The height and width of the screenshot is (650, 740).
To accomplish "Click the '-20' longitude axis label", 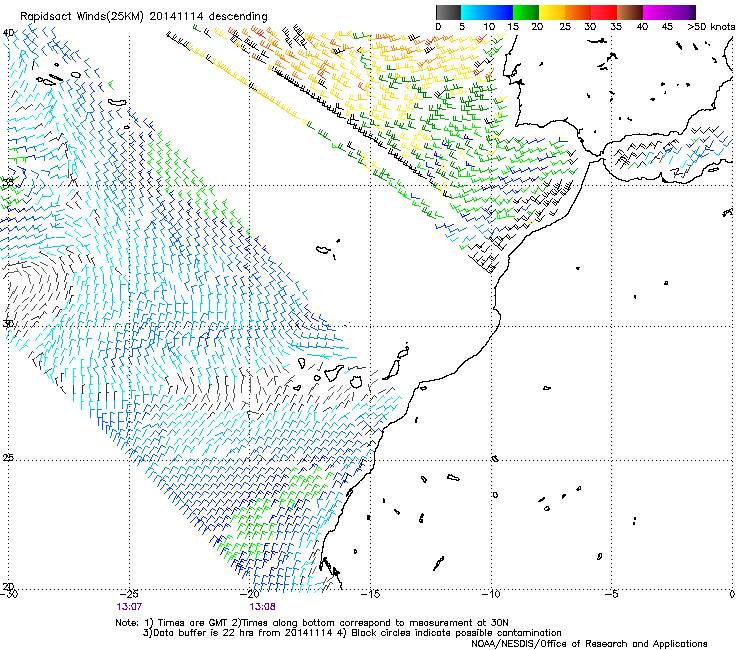I will click(250, 594).
